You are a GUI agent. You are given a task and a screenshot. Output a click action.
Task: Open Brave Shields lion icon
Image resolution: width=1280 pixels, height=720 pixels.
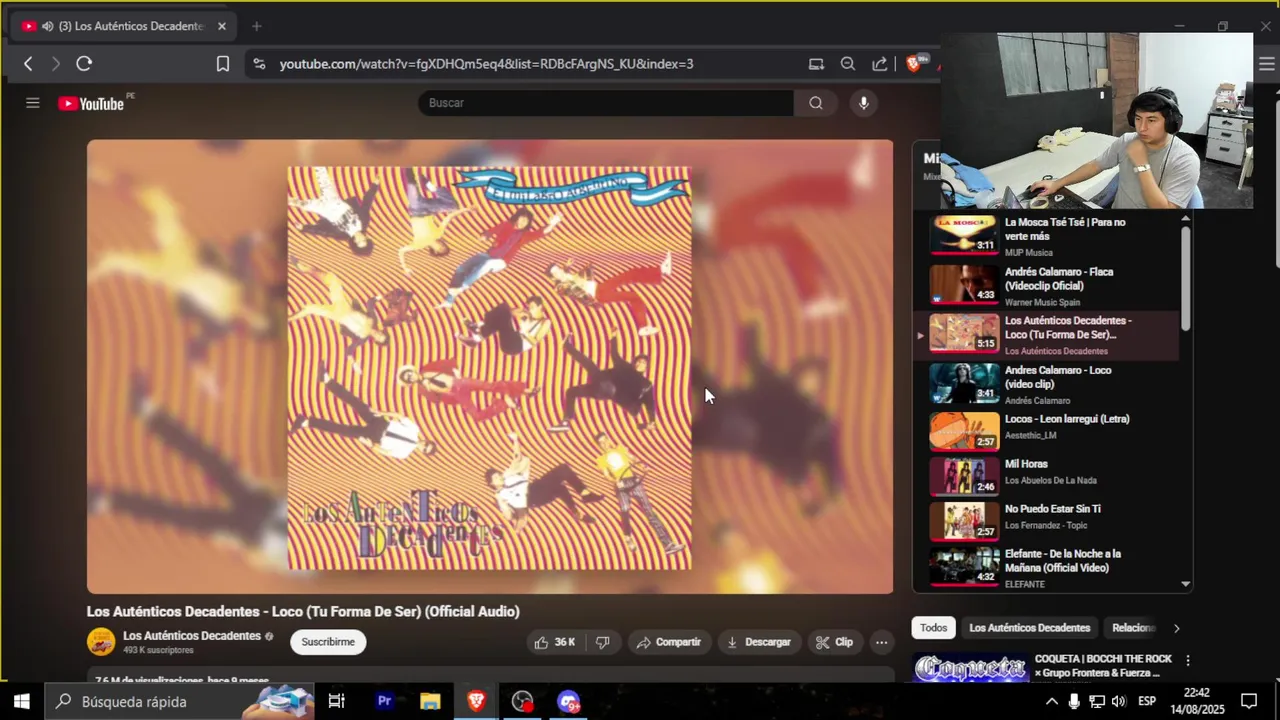[x=913, y=64]
